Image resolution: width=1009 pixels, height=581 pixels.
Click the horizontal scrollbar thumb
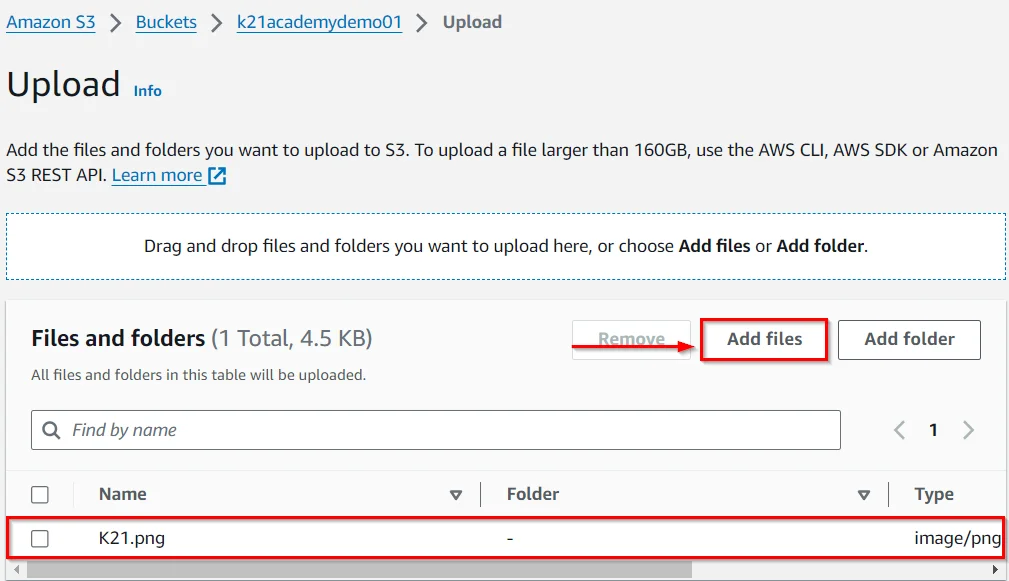coord(360,570)
